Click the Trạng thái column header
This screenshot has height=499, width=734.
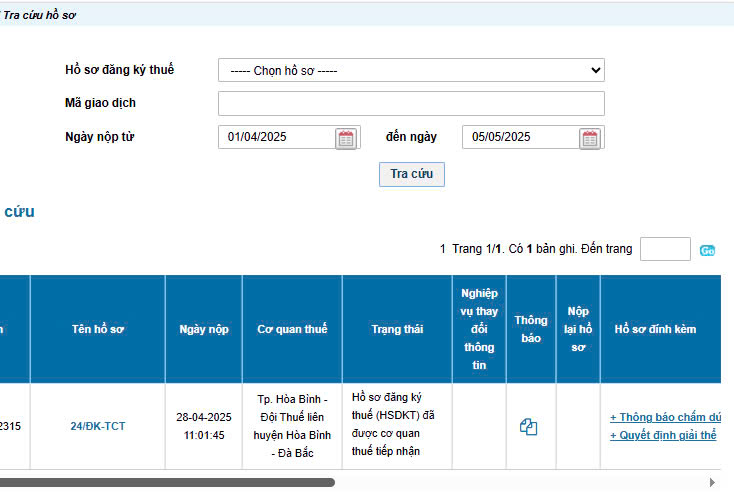click(397, 329)
